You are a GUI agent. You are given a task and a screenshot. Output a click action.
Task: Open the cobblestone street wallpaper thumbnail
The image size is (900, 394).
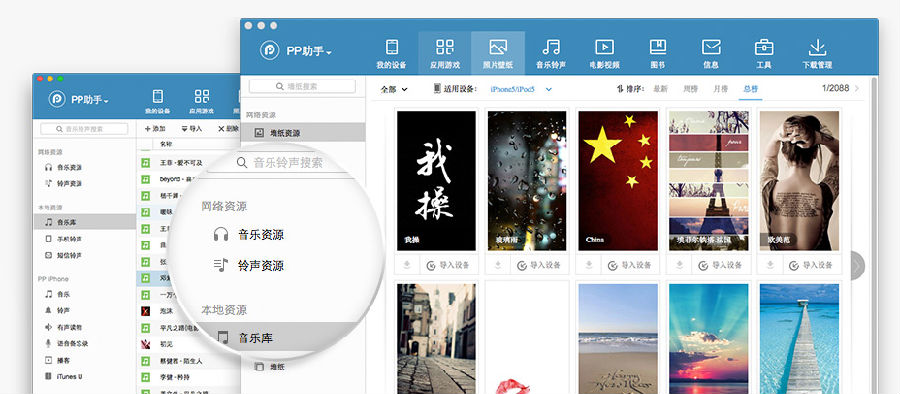436,339
